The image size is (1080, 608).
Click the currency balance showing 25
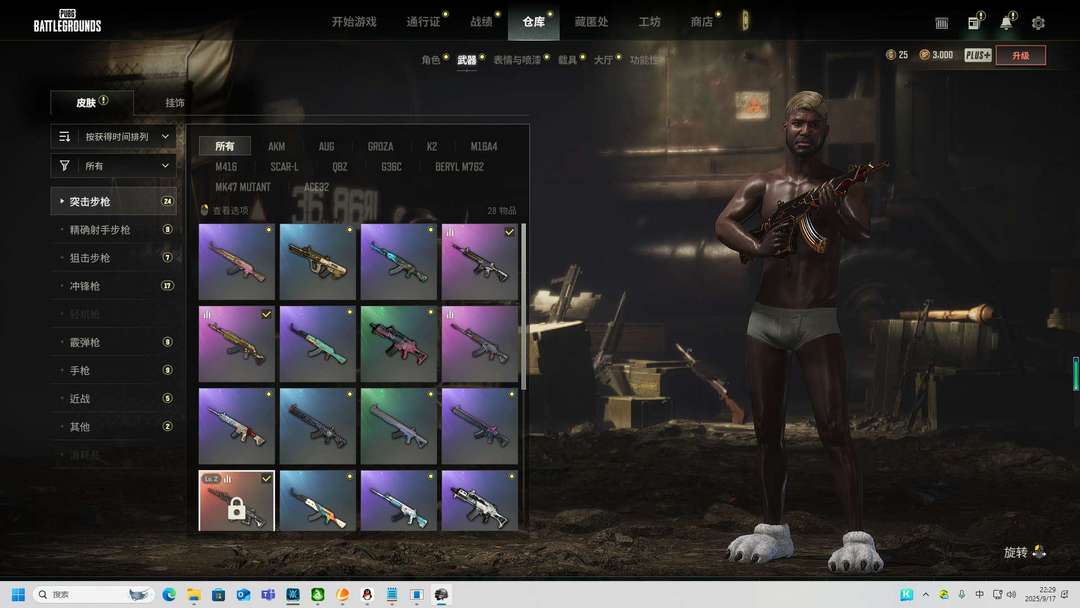pyautogui.click(x=897, y=55)
